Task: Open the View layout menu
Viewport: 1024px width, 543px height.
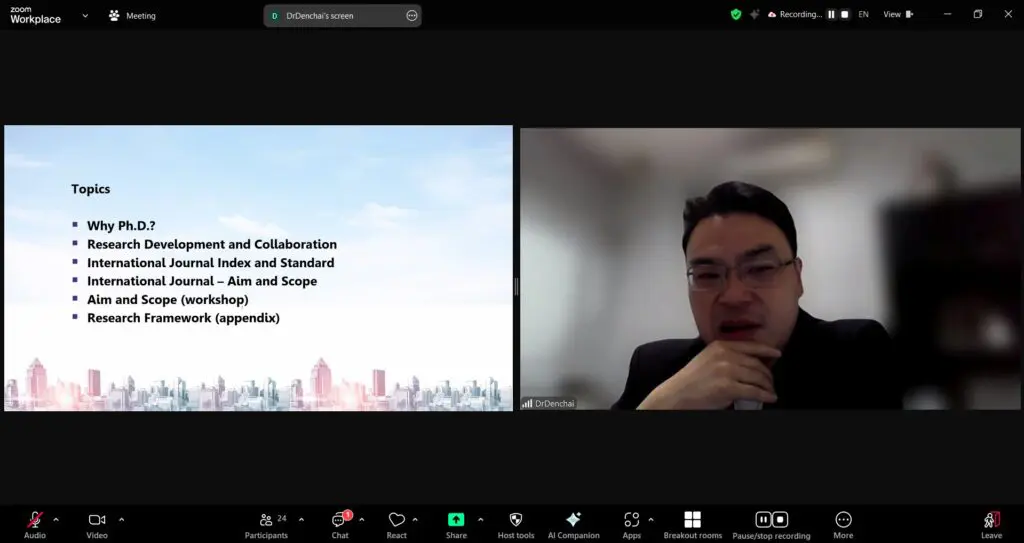Action: (898, 14)
